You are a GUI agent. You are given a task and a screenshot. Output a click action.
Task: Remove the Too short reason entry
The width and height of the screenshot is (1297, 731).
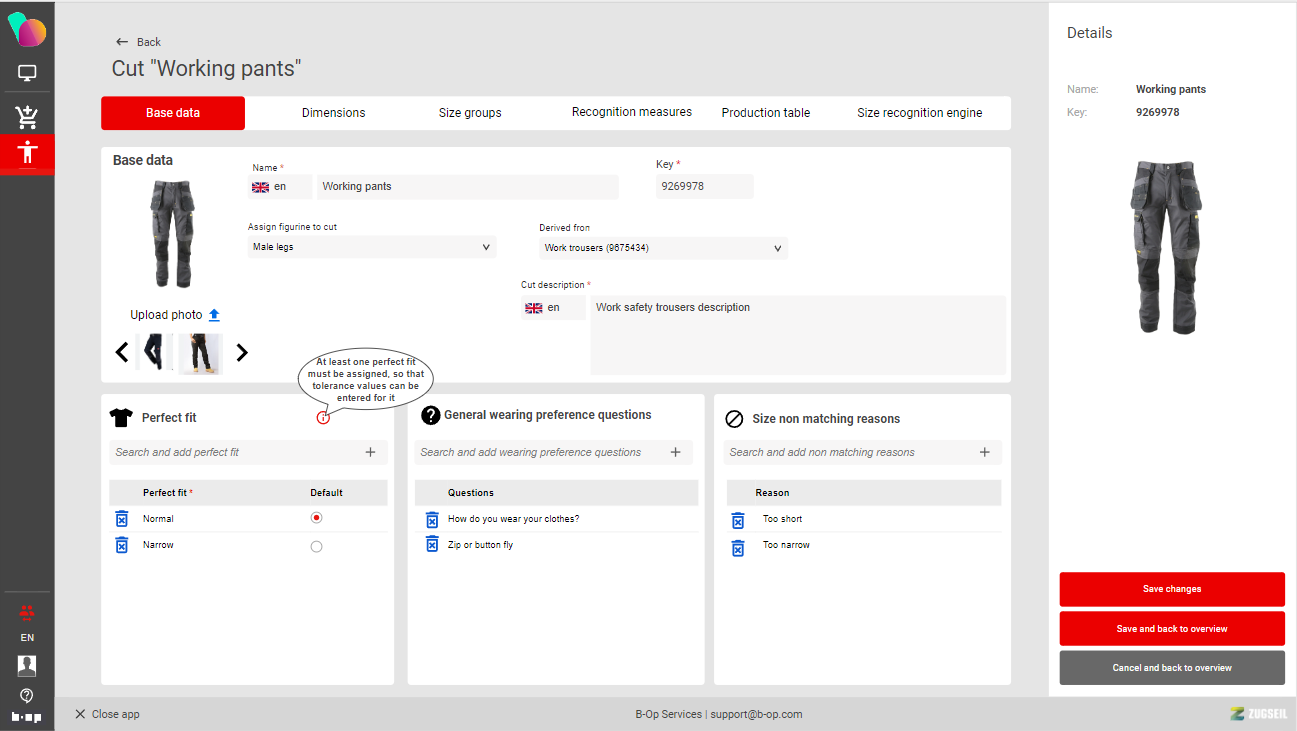tap(738, 520)
